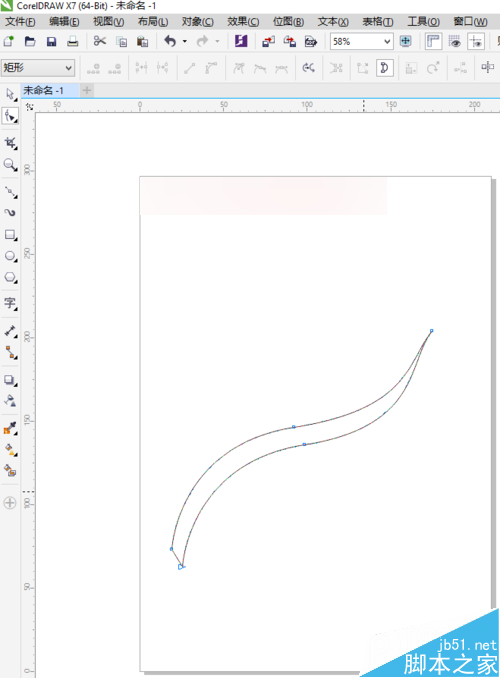Image resolution: width=500 pixels, height=678 pixels.
Task: Select the Transparency tool
Action: click(x=10, y=401)
